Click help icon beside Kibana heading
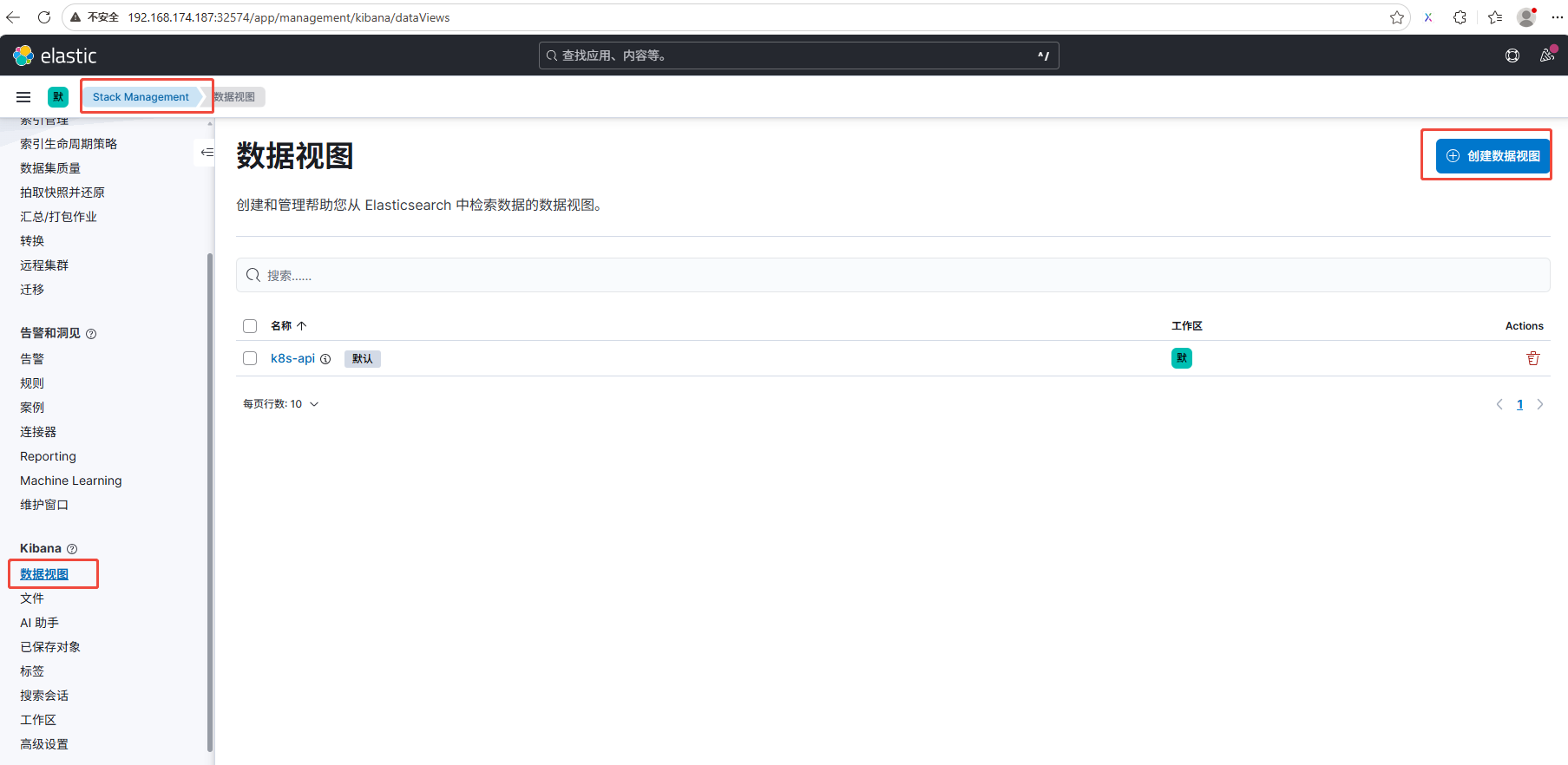Image resolution: width=1568 pixels, height=765 pixels. click(x=72, y=549)
